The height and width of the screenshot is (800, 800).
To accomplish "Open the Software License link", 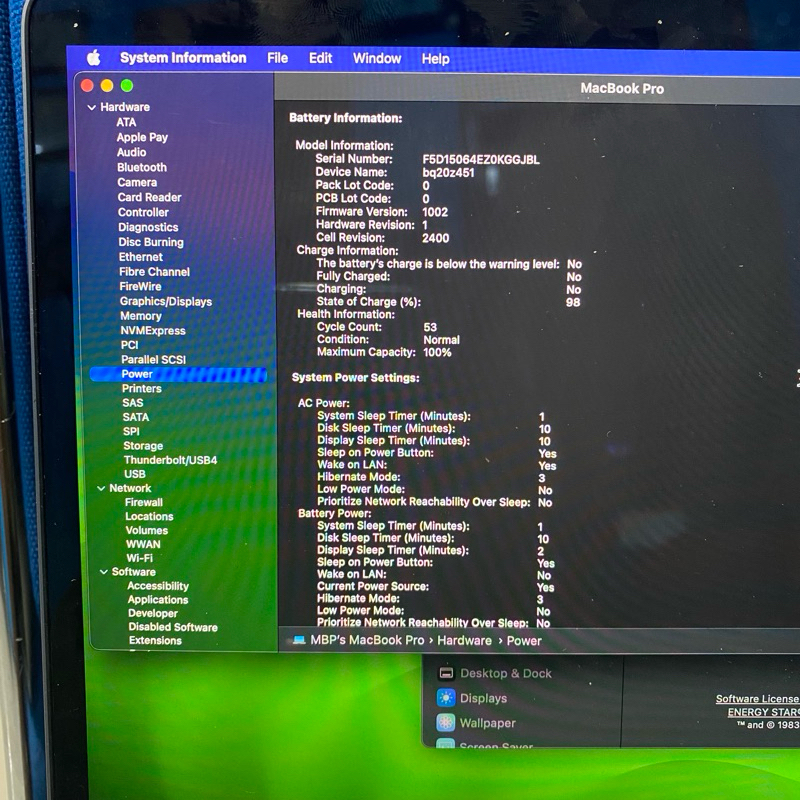I will (x=757, y=698).
